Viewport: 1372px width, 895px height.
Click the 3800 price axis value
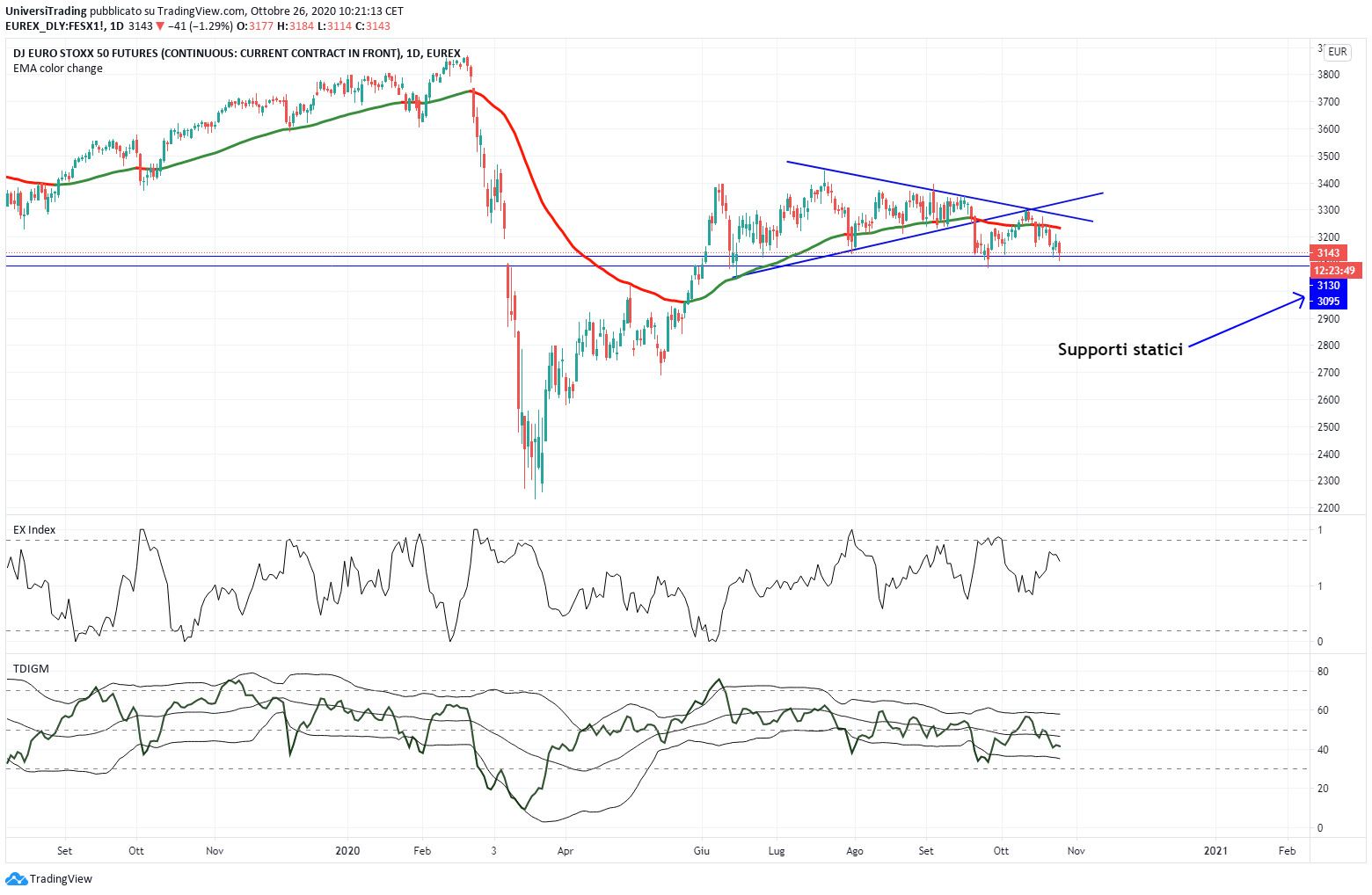pyautogui.click(x=1328, y=75)
